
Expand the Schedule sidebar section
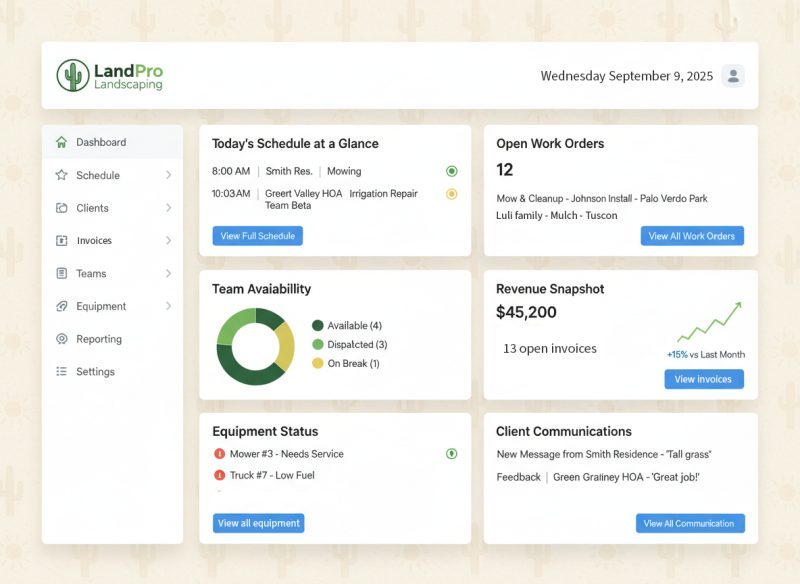169,175
